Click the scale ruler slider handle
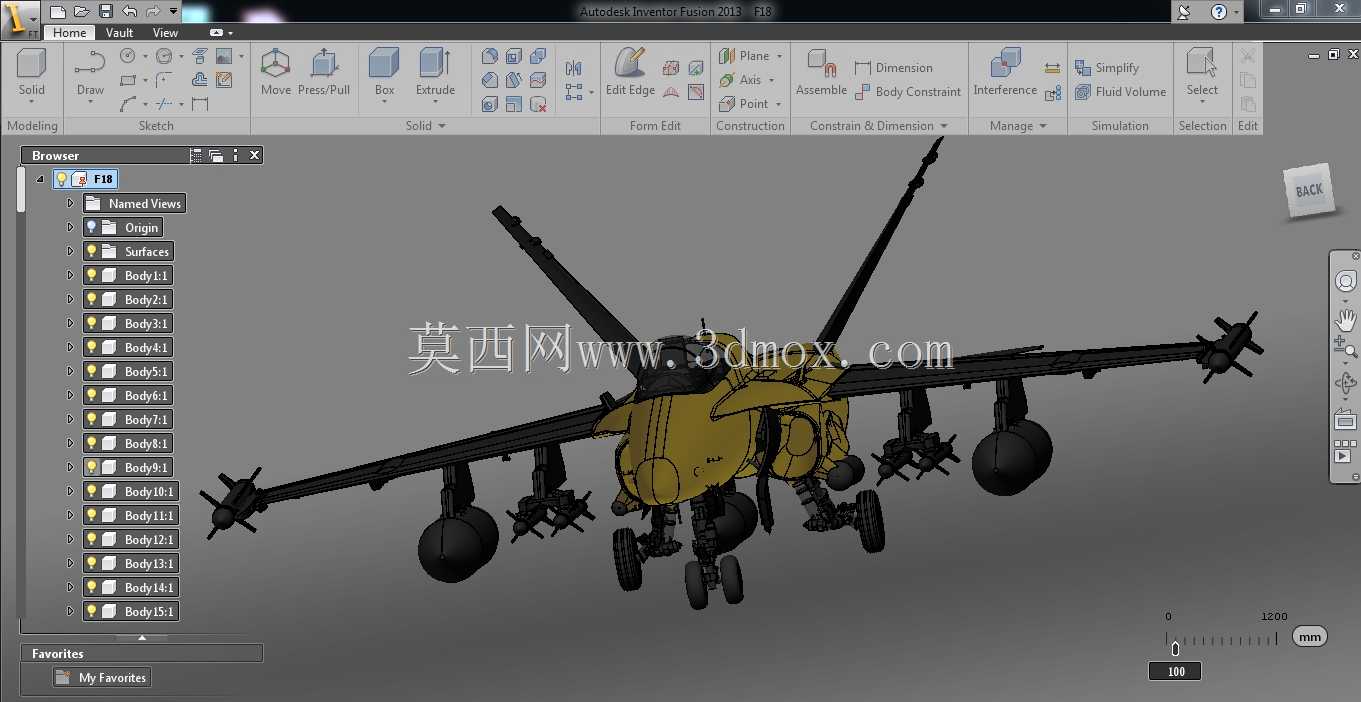The width and height of the screenshot is (1361, 702). 1175,647
